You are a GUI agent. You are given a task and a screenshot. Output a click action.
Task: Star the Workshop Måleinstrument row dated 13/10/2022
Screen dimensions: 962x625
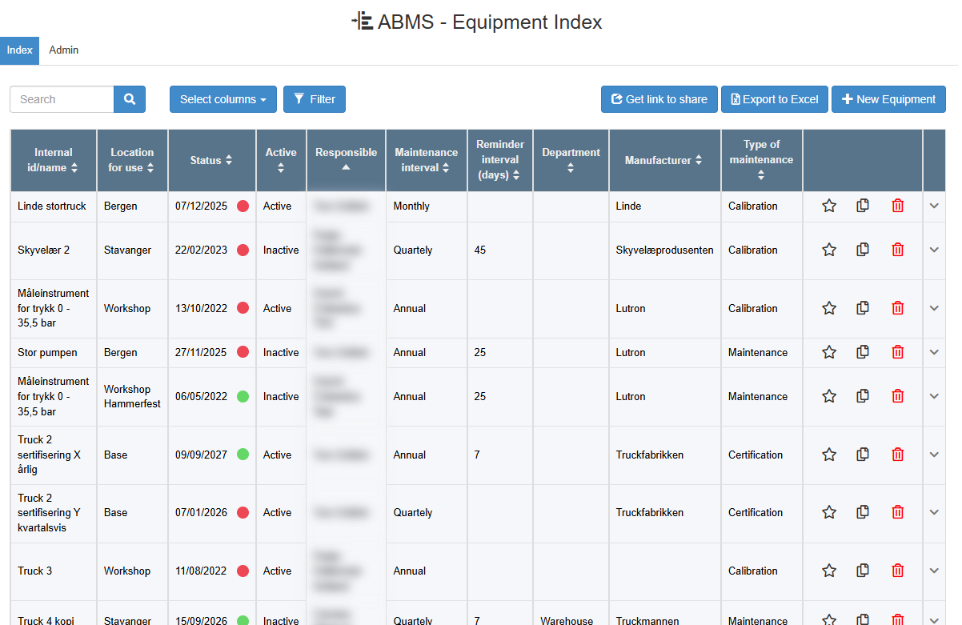coord(829,308)
